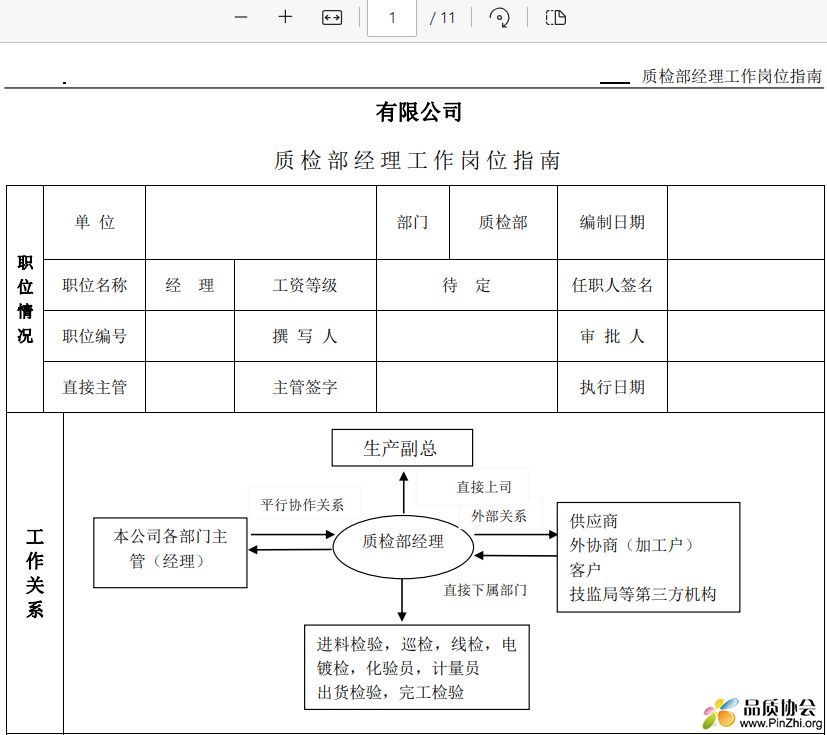827x735 pixels.
Task: Click the 职位编号 table cell
Action: tap(94, 336)
